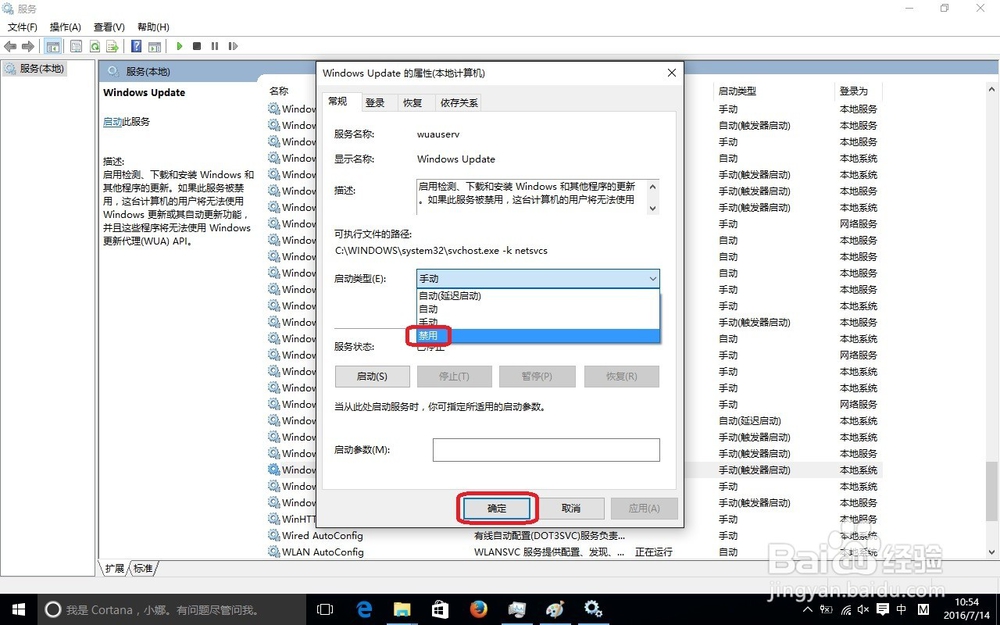Click the Show/Hide Console Tree toolbar icon
The height and width of the screenshot is (625, 1000).
coord(52,46)
